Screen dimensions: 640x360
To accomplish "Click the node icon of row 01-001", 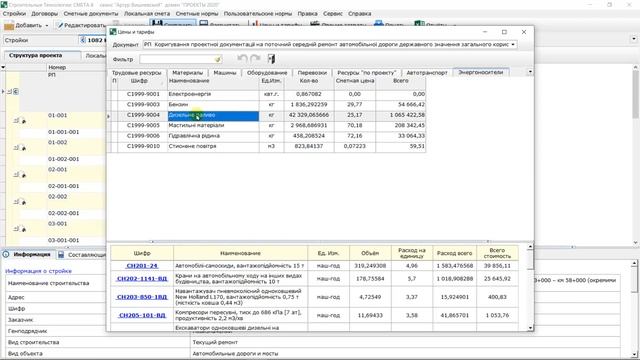I will click(23, 121).
